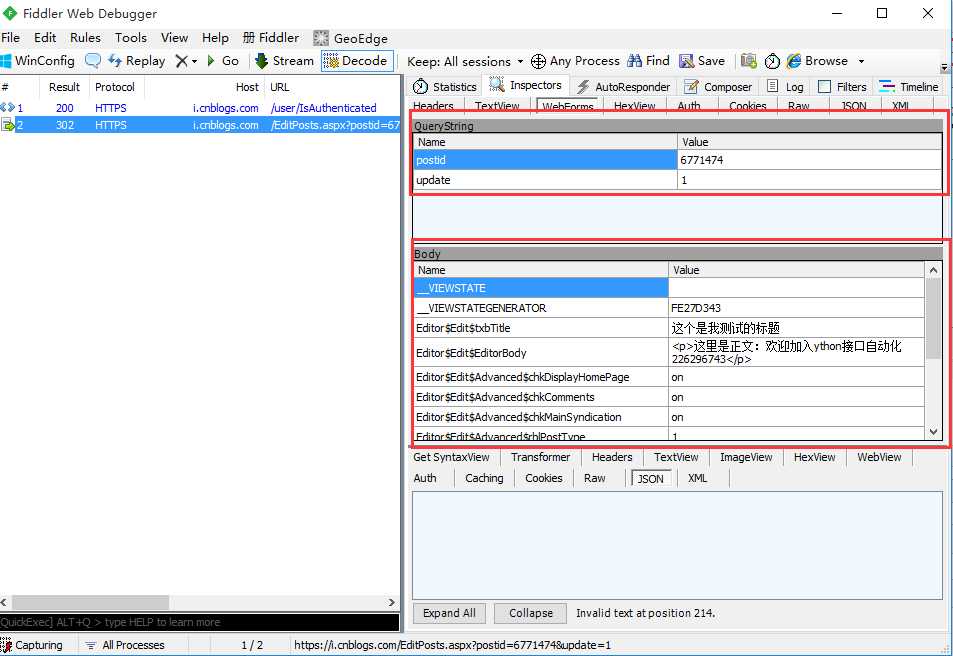Replay the selected session
This screenshot has height=656, width=953.
(x=137, y=61)
